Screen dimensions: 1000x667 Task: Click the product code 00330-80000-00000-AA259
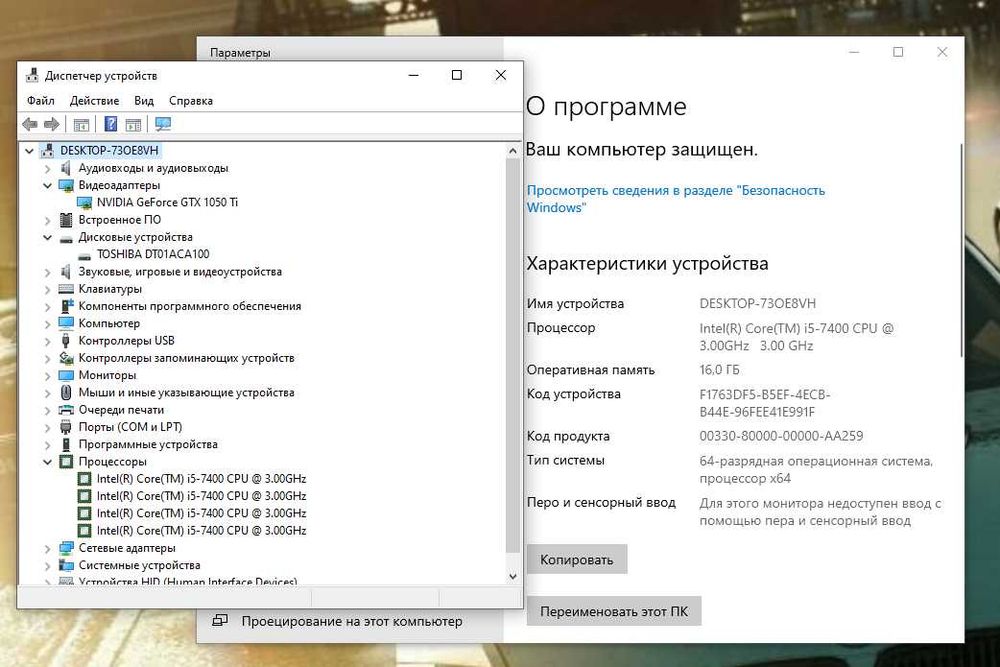pos(781,436)
